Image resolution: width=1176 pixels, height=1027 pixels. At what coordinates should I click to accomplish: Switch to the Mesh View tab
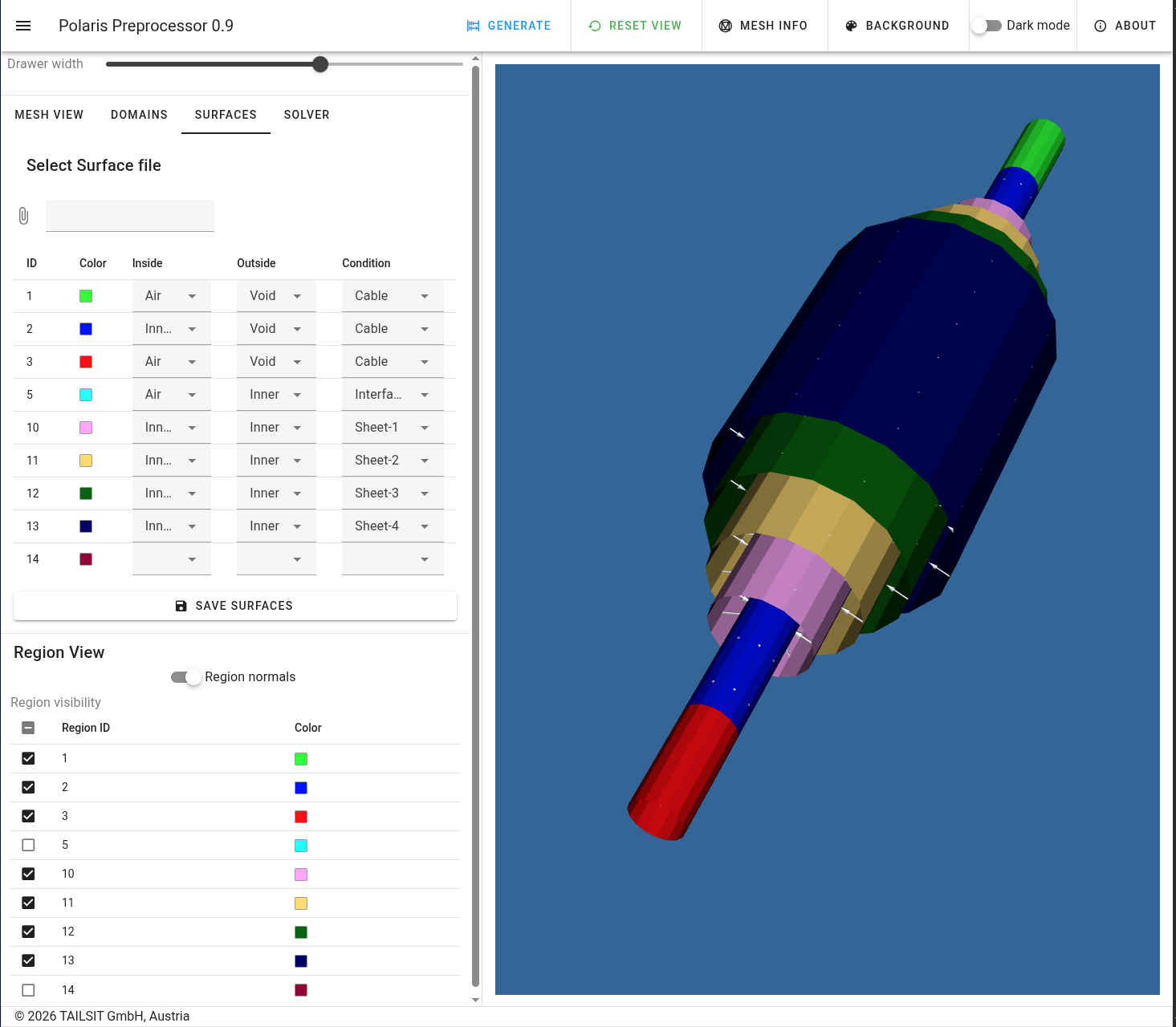tap(49, 115)
